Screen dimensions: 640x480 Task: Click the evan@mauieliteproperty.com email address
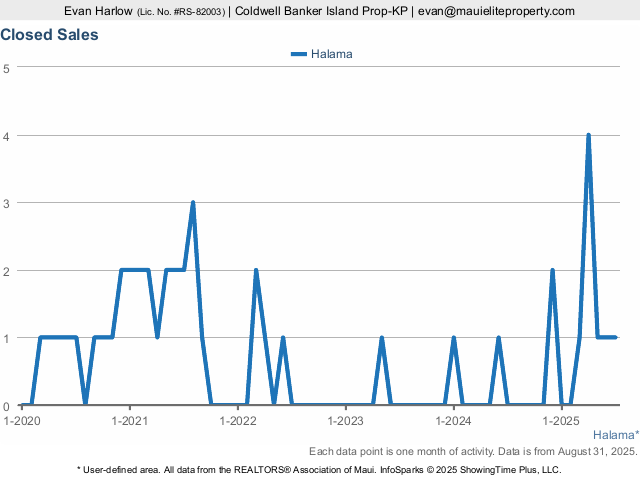pyautogui.click(x=496, y=11)
